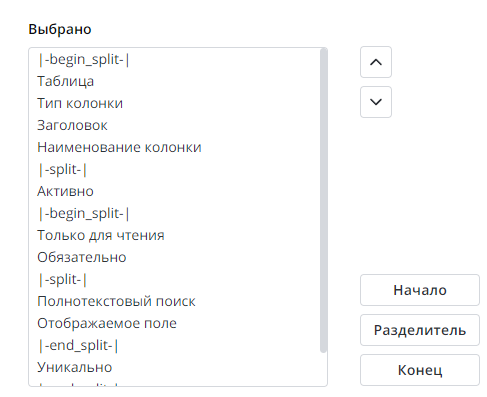Viewport: 487px width, 397px height.
Task: Select the Активно list item
Action: [x=174, y=191]
